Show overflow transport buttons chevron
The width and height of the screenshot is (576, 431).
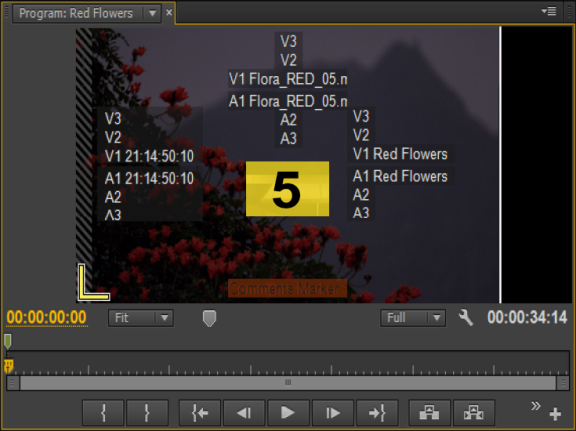coord(536,406)
